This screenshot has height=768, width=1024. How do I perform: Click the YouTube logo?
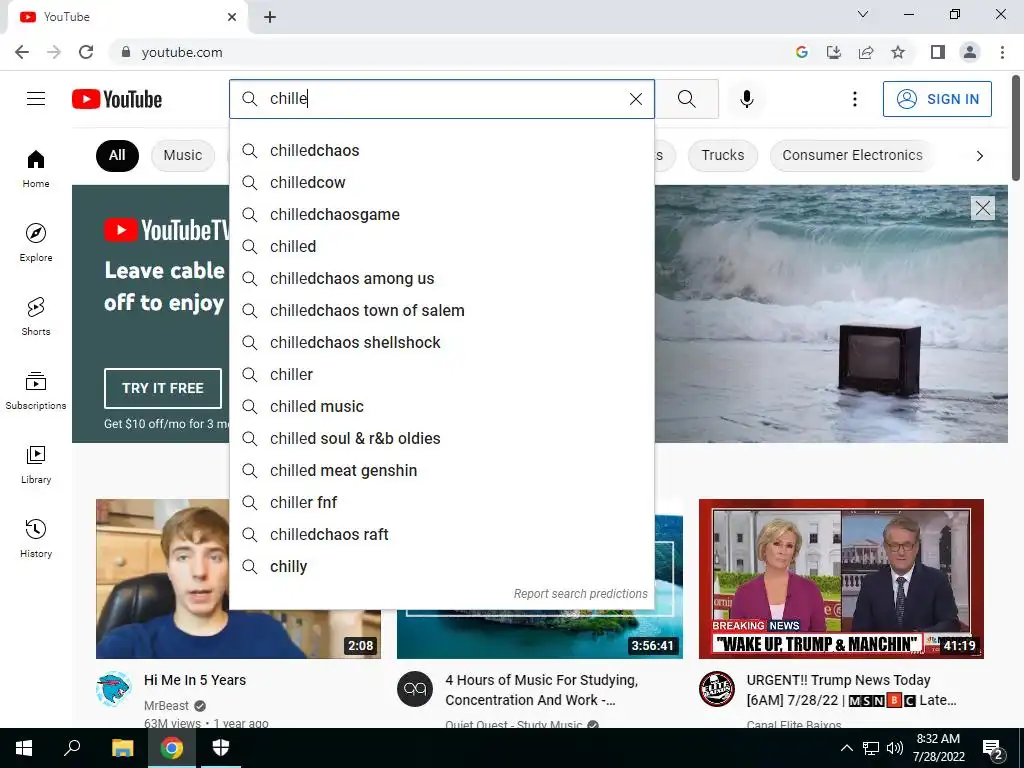point(117,99)
